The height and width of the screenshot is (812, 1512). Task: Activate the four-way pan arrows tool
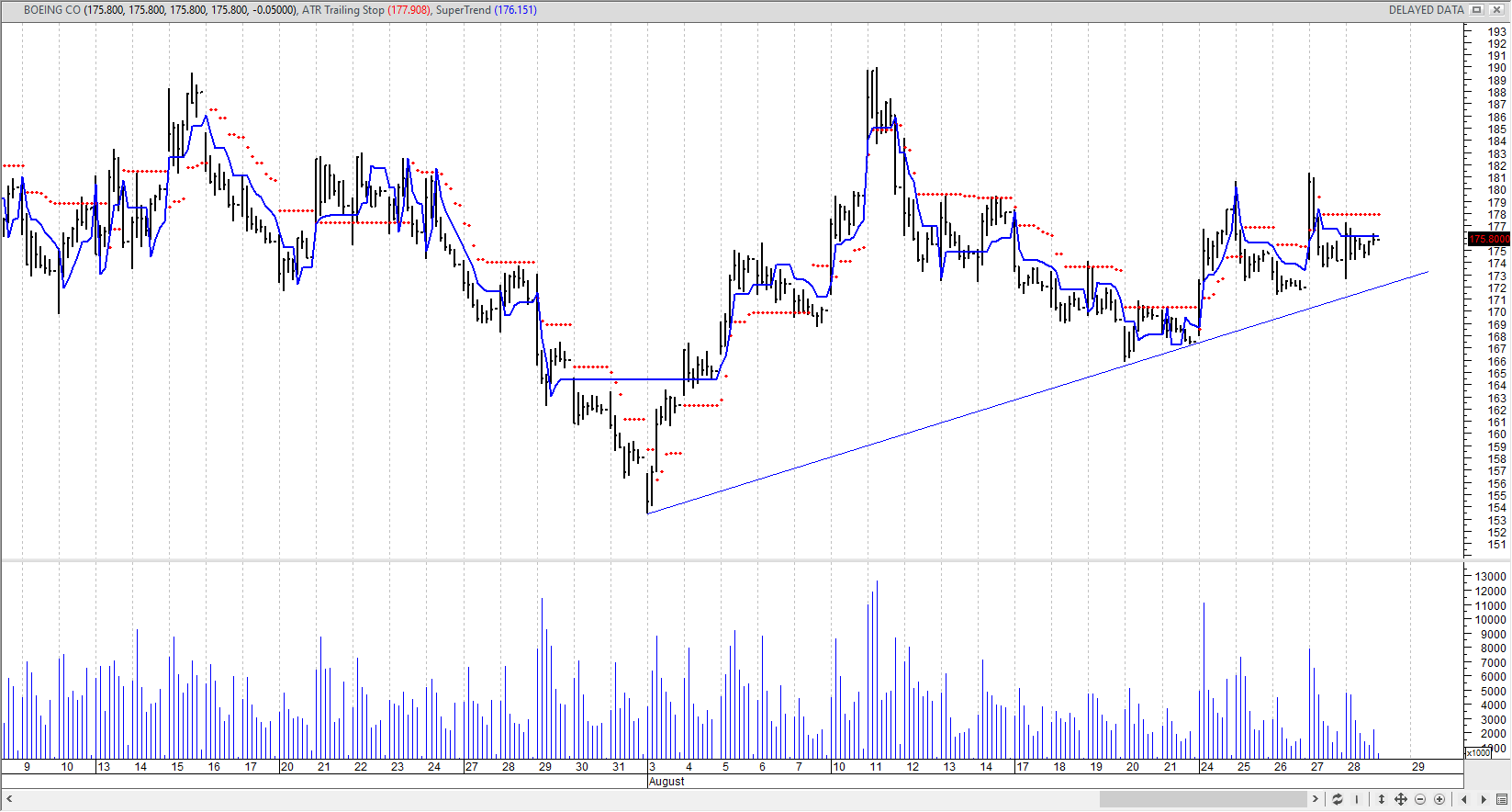[x=1401, y=799]
